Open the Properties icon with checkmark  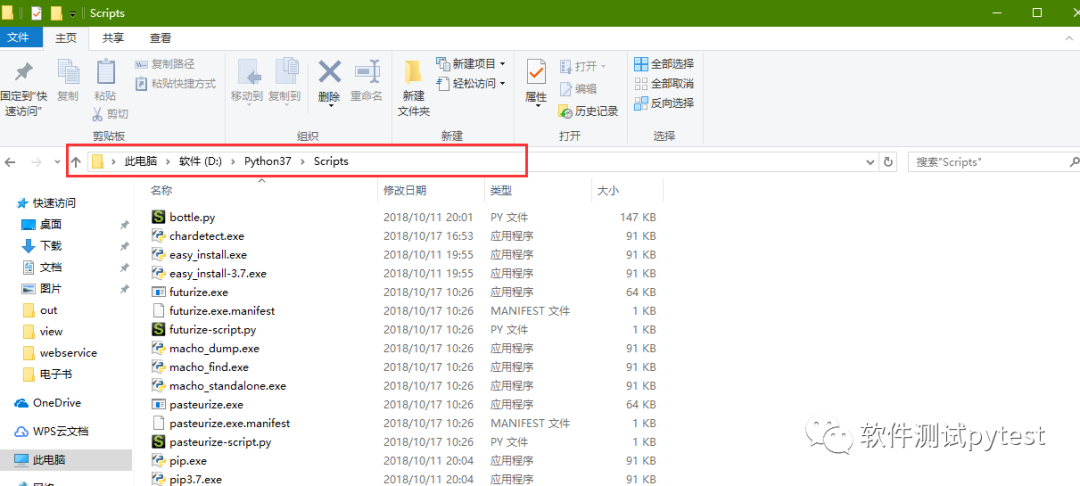coord(535,72)
